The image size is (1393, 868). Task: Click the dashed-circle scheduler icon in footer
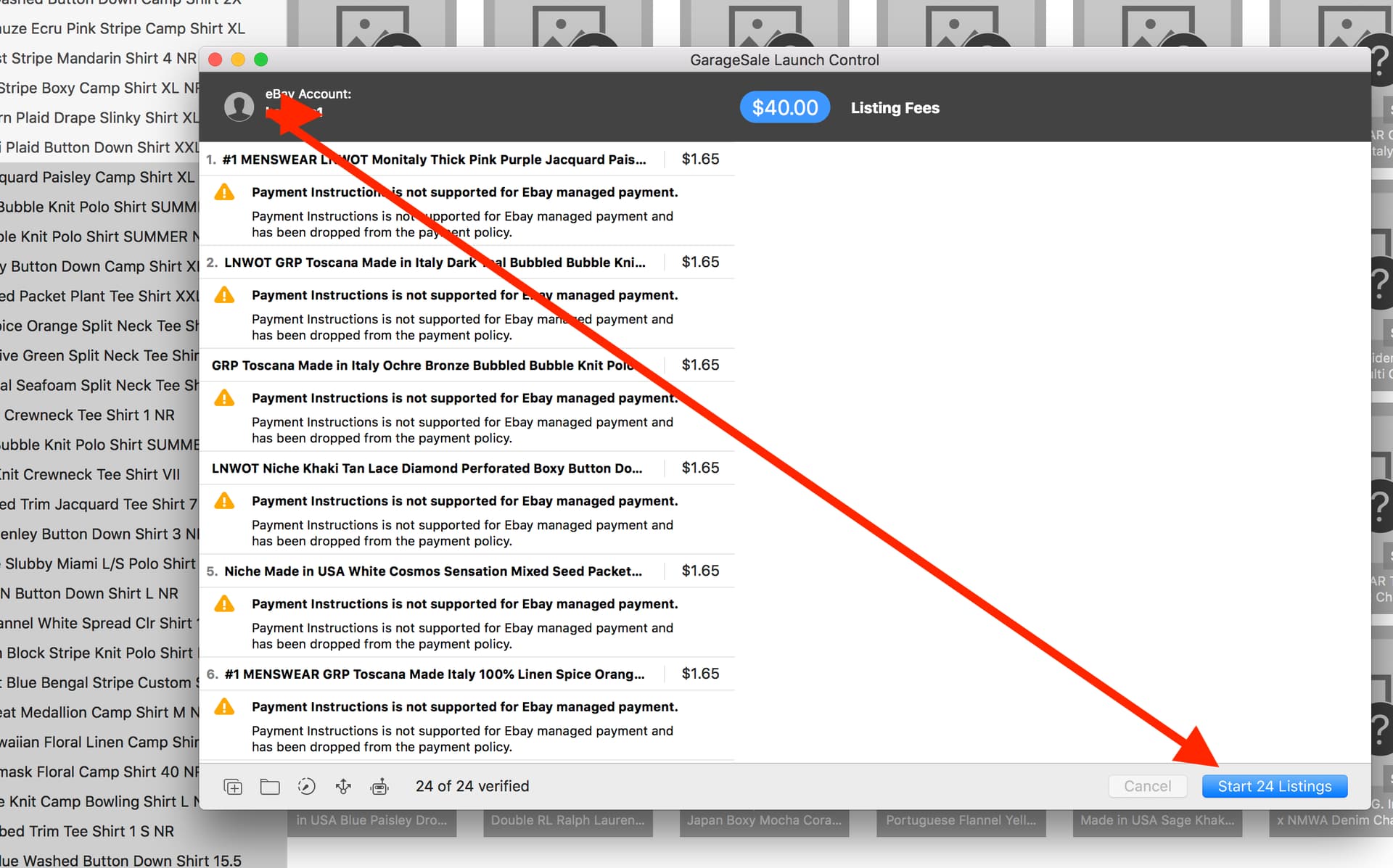coord(307,786)
